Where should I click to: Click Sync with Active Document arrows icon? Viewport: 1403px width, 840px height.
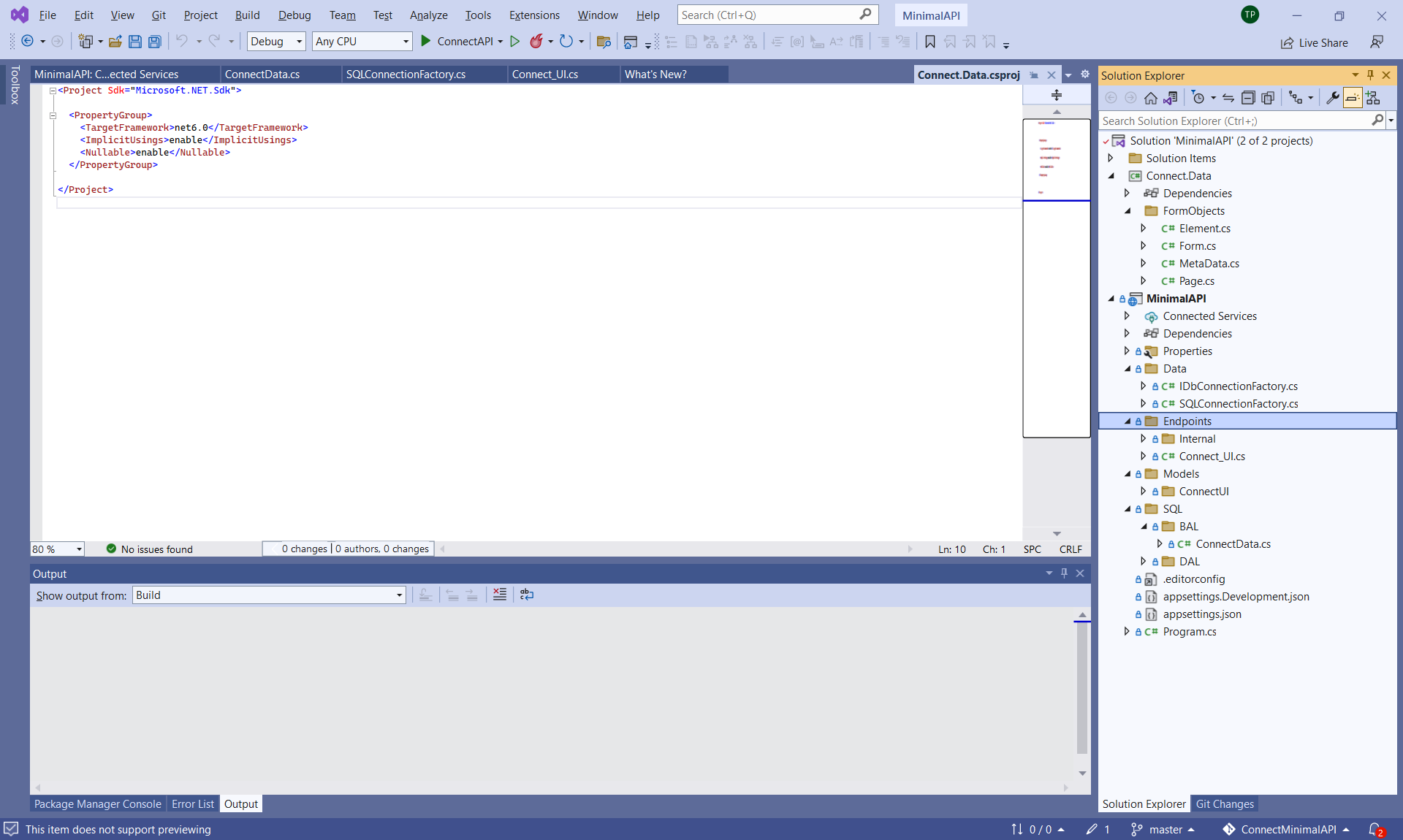pyautogui.click(x=1228, y=98)
